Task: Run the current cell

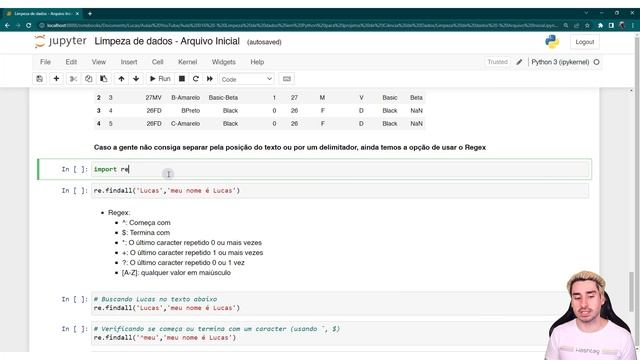Action: click(160, 79)
